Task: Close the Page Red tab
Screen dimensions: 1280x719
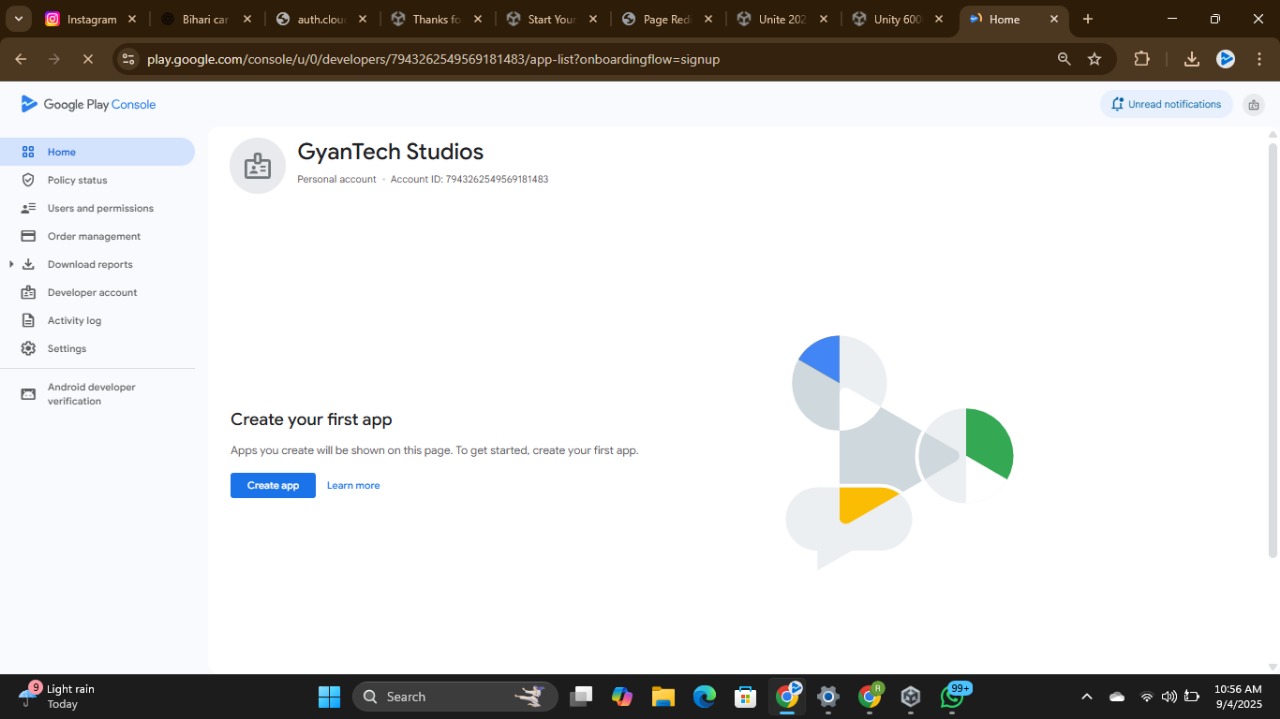Action: 708,19
